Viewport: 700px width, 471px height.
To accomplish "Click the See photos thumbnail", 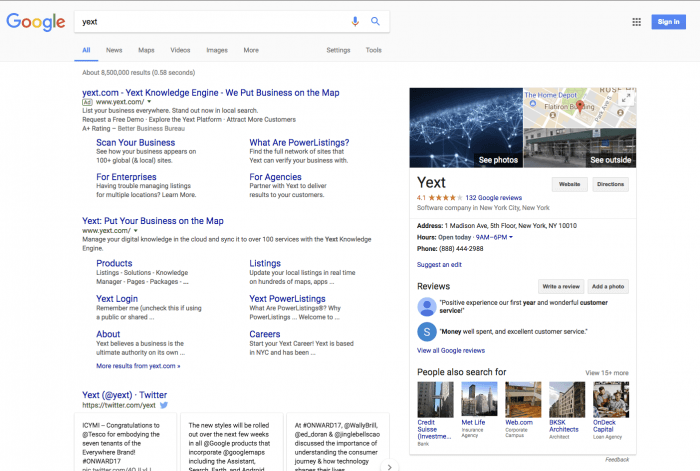I will click(x=466, y=128).
